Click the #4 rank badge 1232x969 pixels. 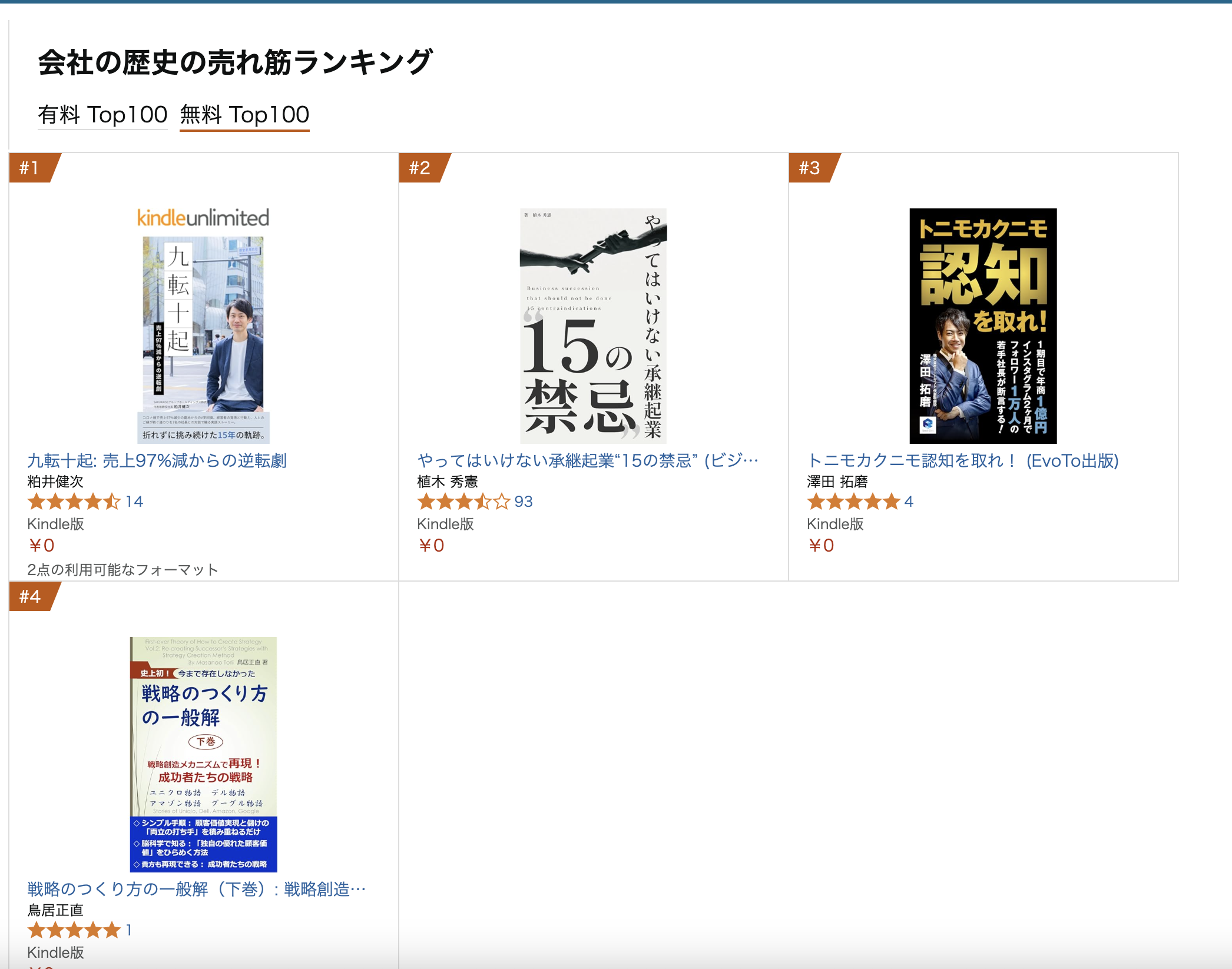(34, 596)
